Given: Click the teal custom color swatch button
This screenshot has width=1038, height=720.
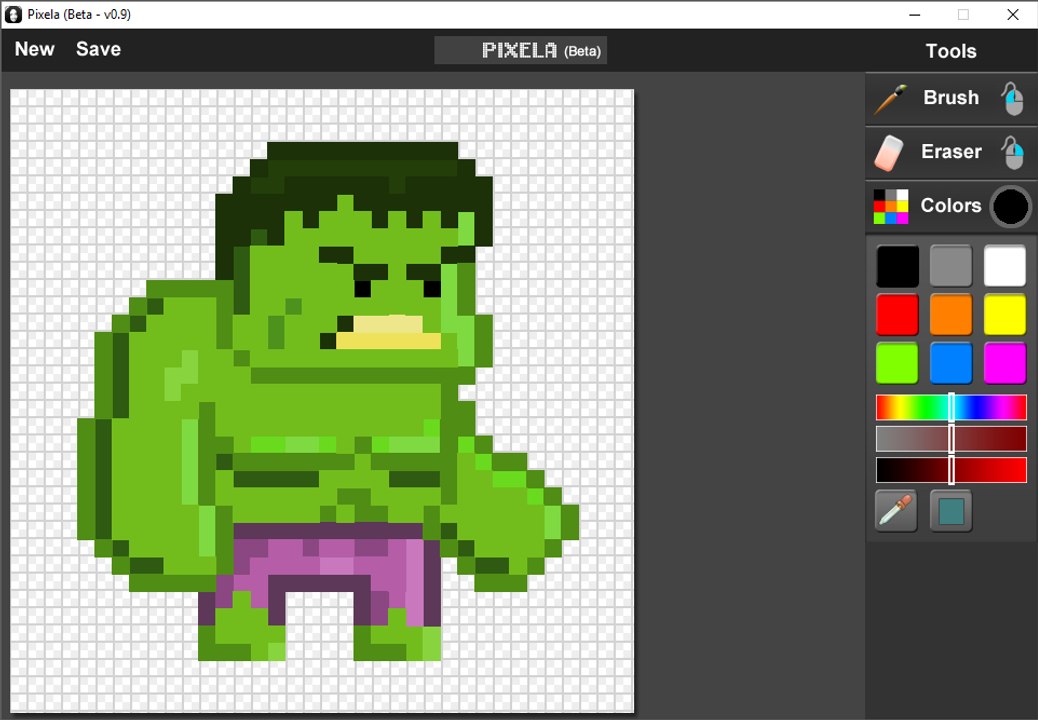Looking at the screenshot, I should (x=951, y=511).
